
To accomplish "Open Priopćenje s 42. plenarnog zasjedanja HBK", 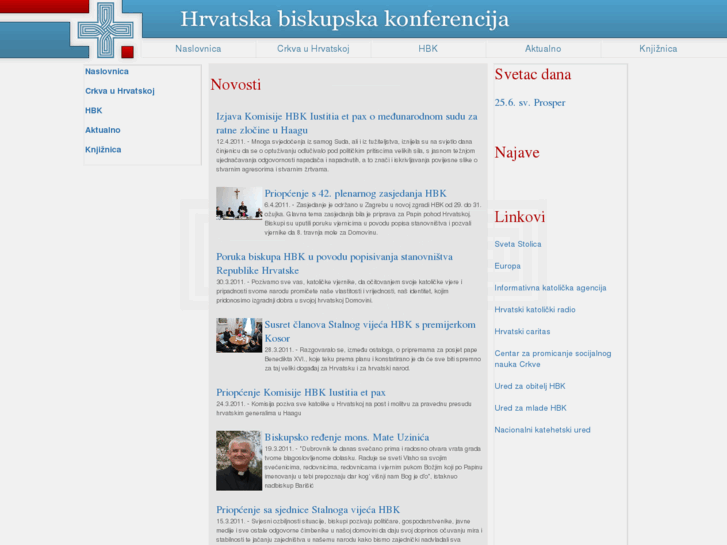I will point(355,193).
